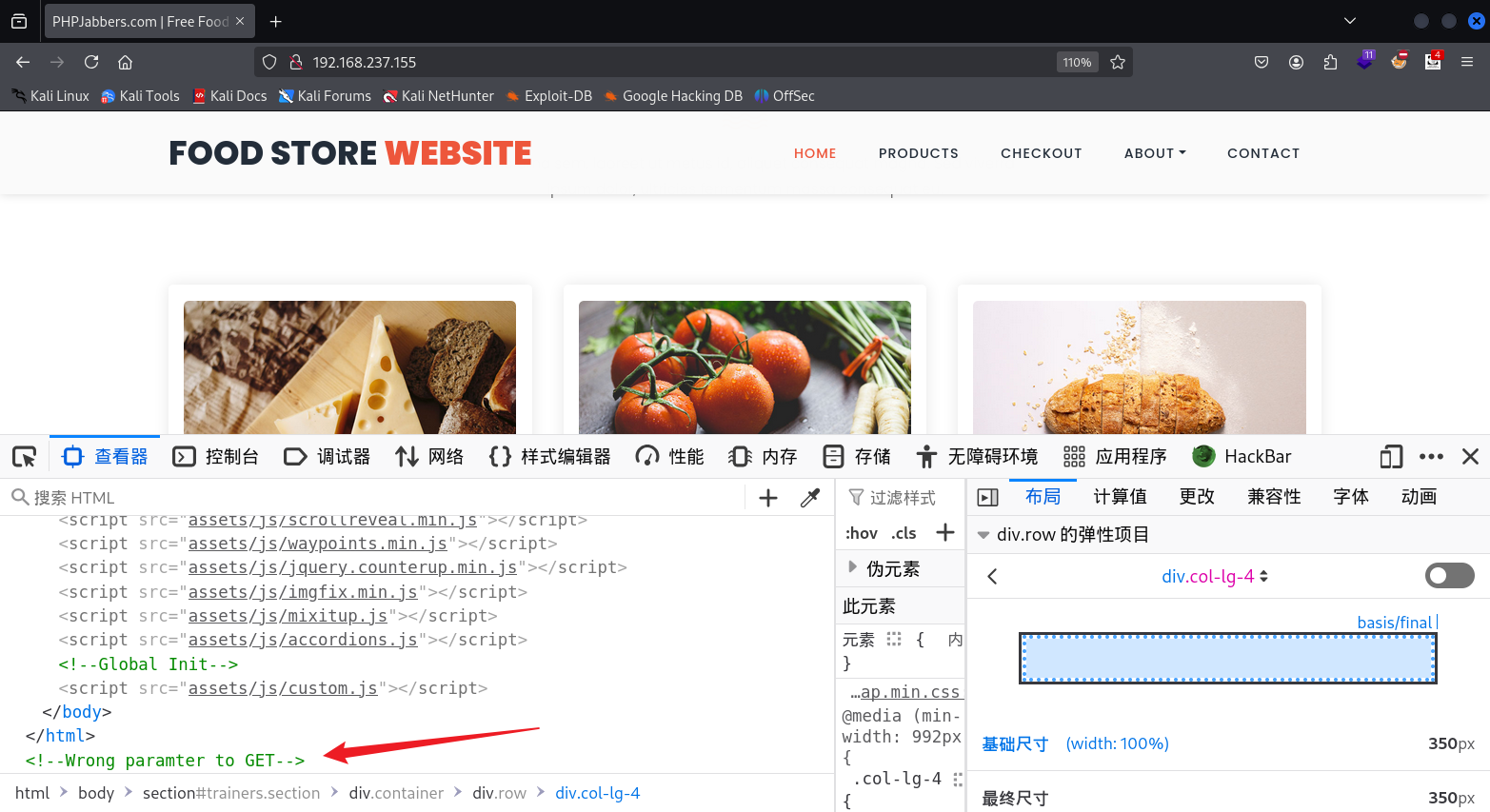The image size is (1490, 812).
Task: Click the flex item size diagram
Action: pyautogui.click(x=1228, y=658)
